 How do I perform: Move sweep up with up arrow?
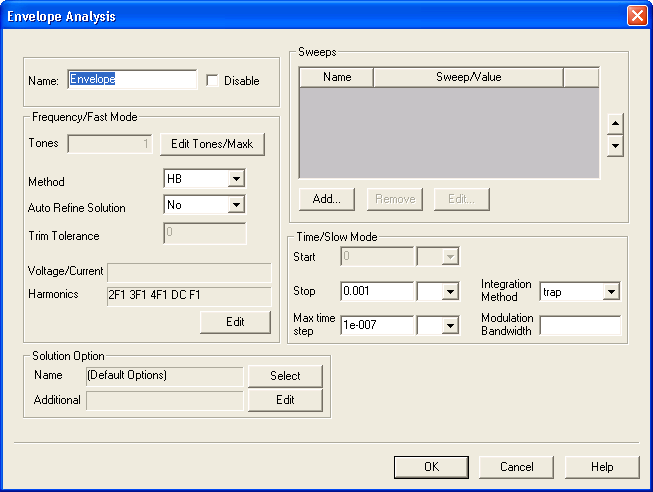coord(615,124)
